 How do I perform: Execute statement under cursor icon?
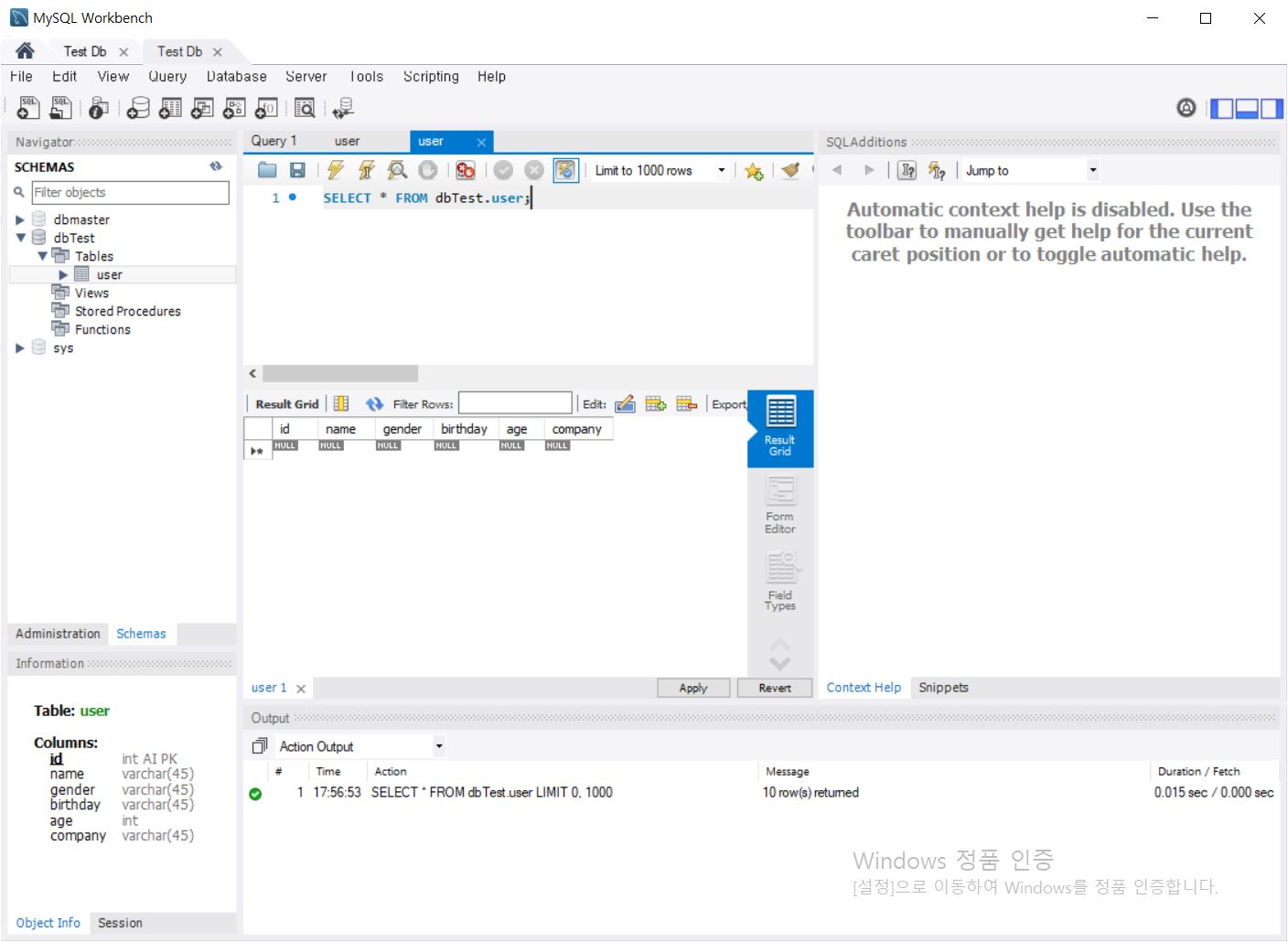[366, 170]
